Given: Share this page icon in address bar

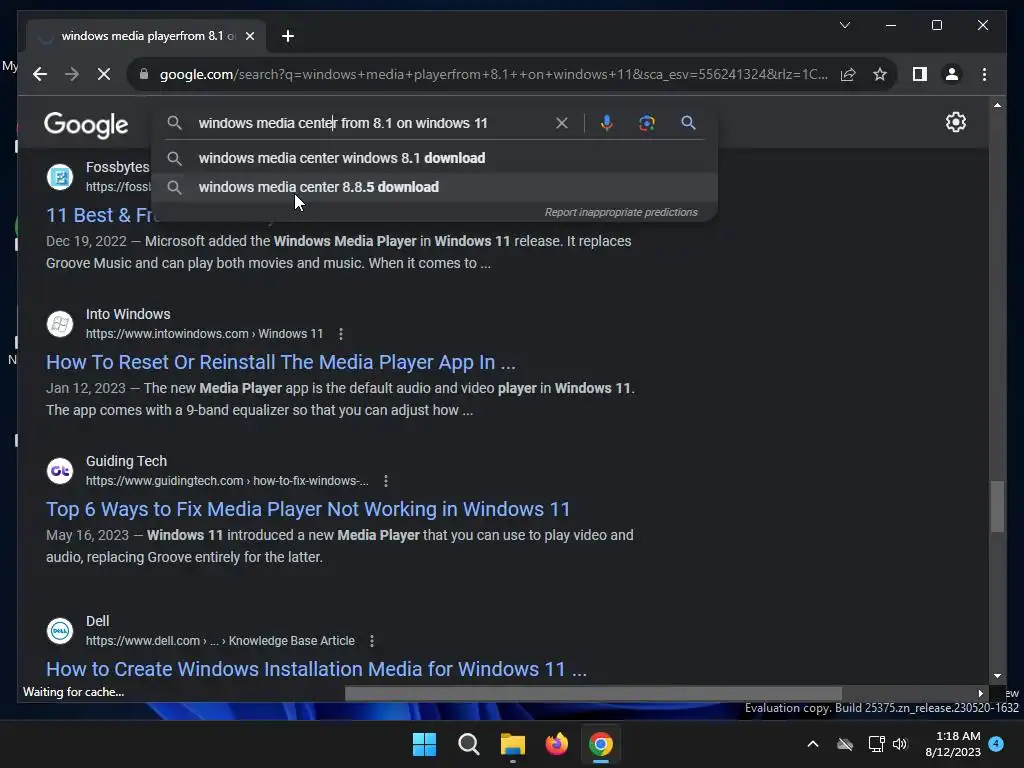Looking at the screenshot, I should click(x=848, y=74).
